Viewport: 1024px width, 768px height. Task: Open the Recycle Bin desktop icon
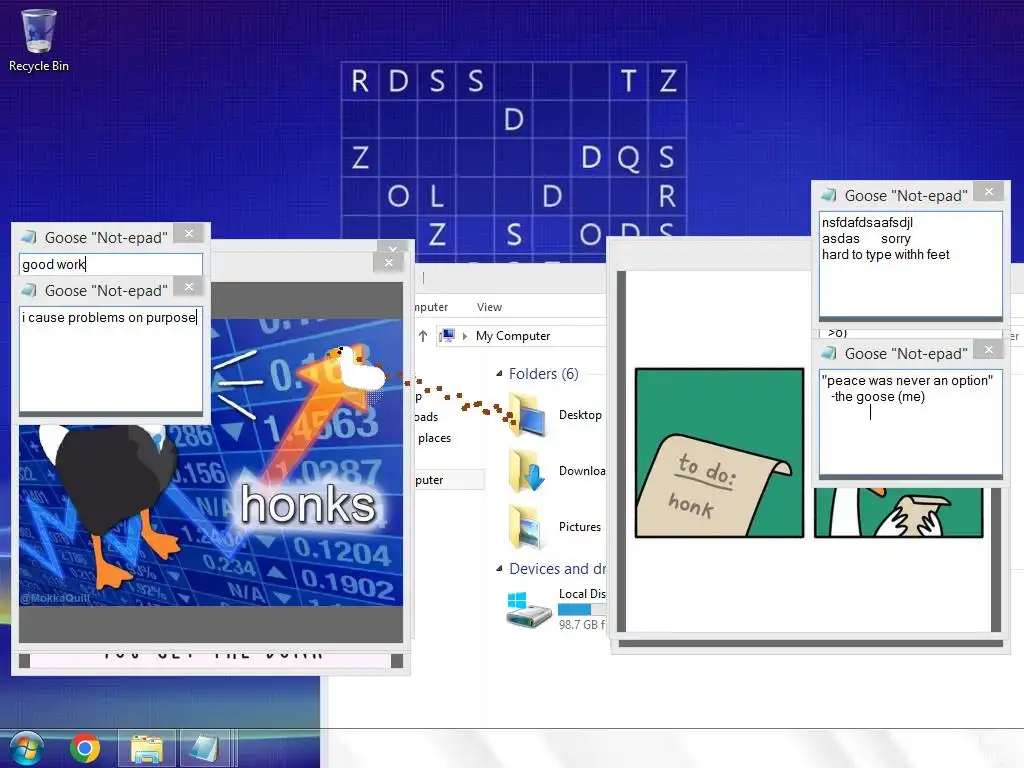click(x=39, y=39)
